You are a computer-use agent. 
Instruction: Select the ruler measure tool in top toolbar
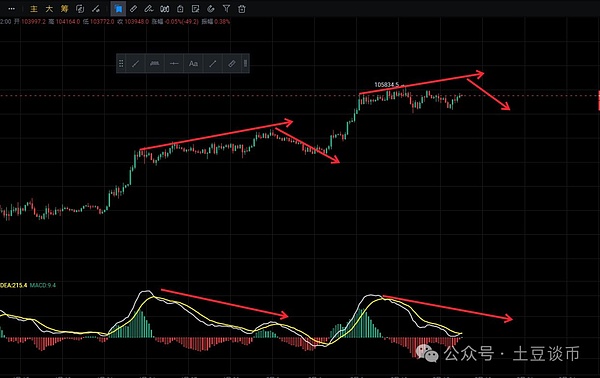pos(134,9)
